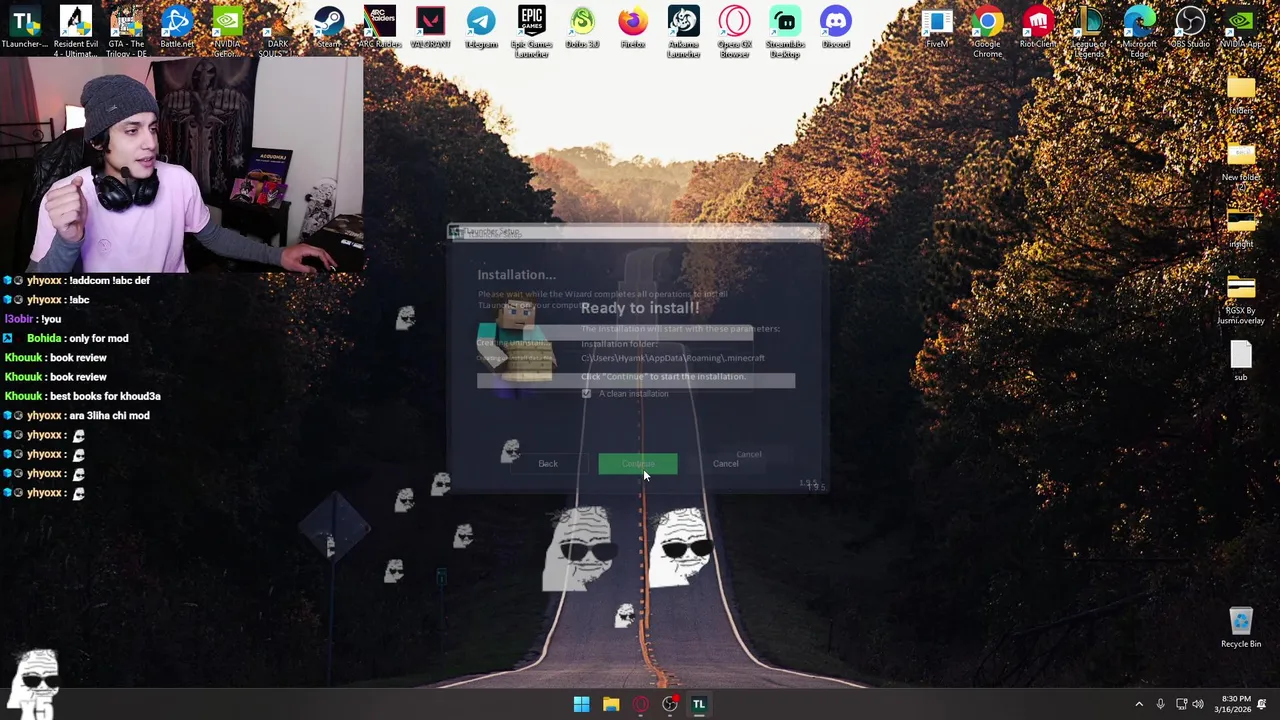Image resolution: width=1280 pixels, height=720 pixels.
Task: Open the OBS Studio desktop shortcut
Action: point(1190,27)
